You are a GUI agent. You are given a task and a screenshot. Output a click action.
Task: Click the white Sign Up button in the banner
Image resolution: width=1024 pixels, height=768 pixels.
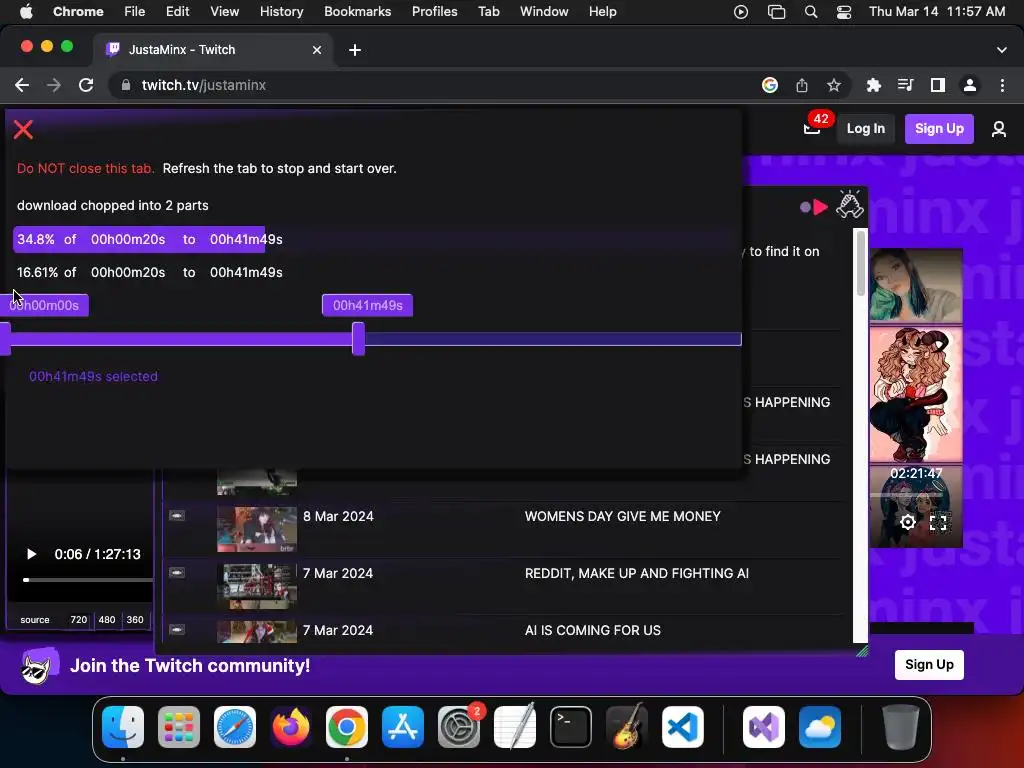point(929,664)
